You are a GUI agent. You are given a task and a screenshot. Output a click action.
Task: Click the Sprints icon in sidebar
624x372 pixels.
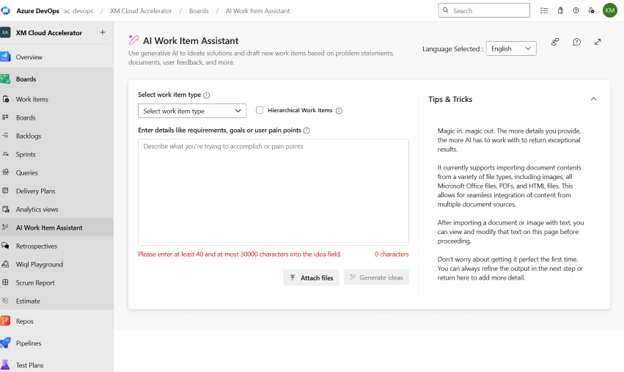(x=6, y=154)
